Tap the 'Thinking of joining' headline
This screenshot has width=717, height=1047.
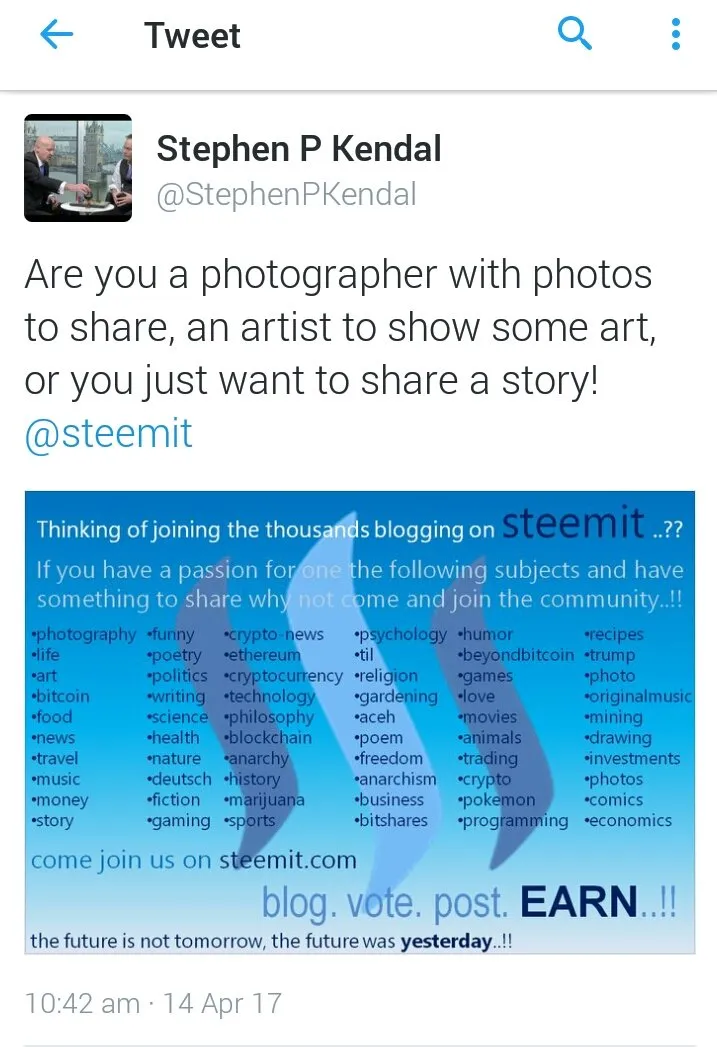pyautogui.click(x=266, y=530)
